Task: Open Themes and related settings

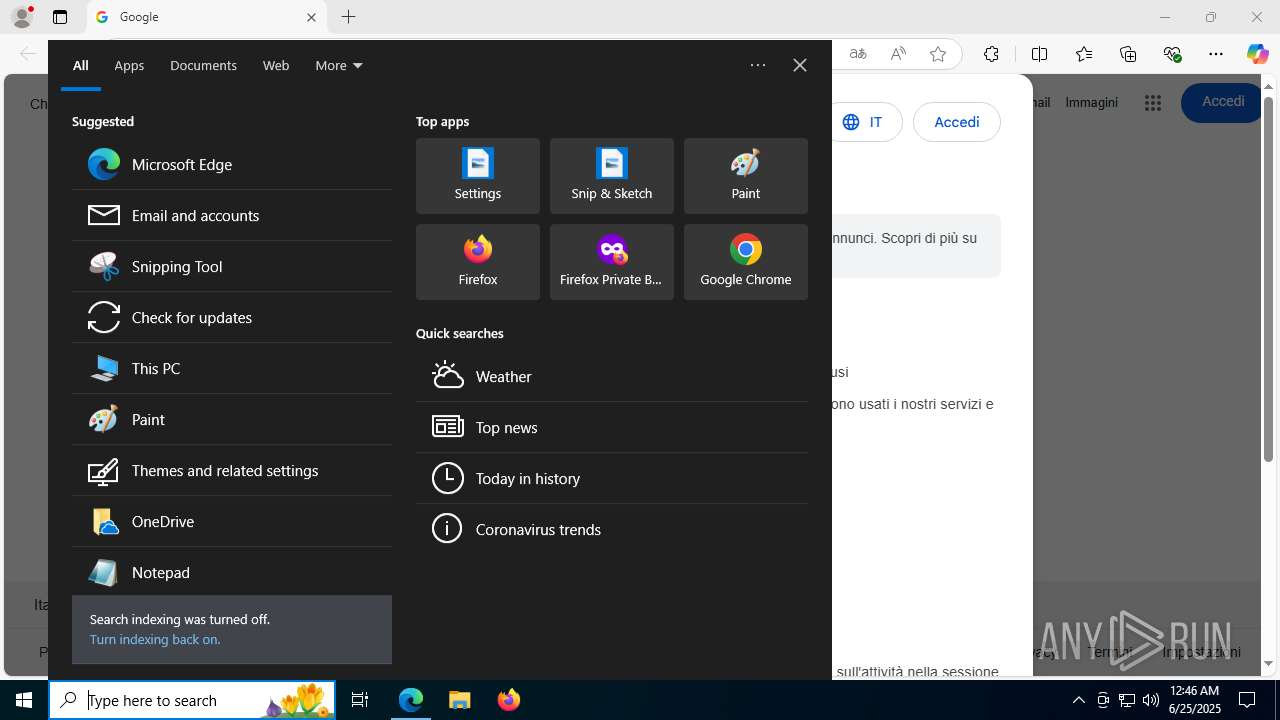Action: (232, 470)
